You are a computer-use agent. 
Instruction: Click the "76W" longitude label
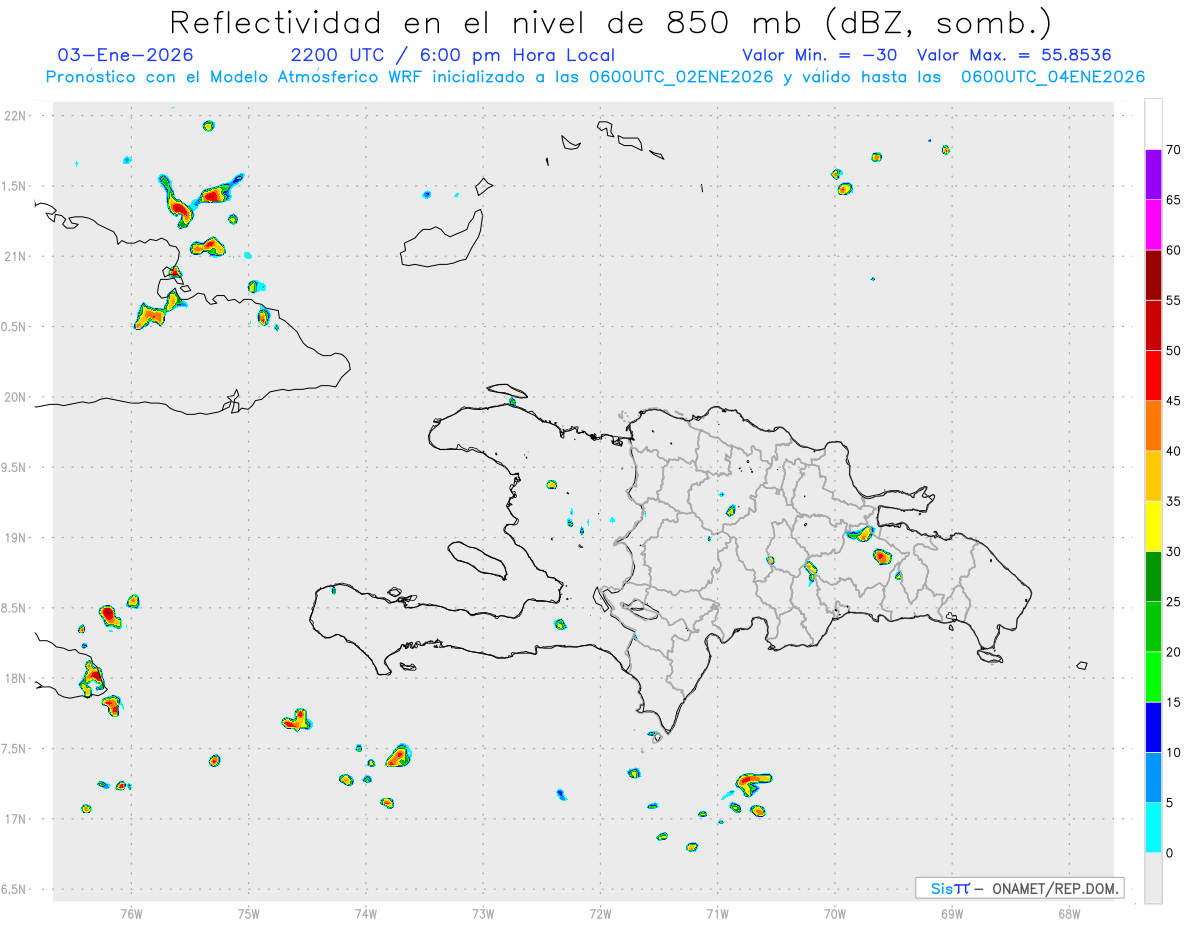coord(131,913)
